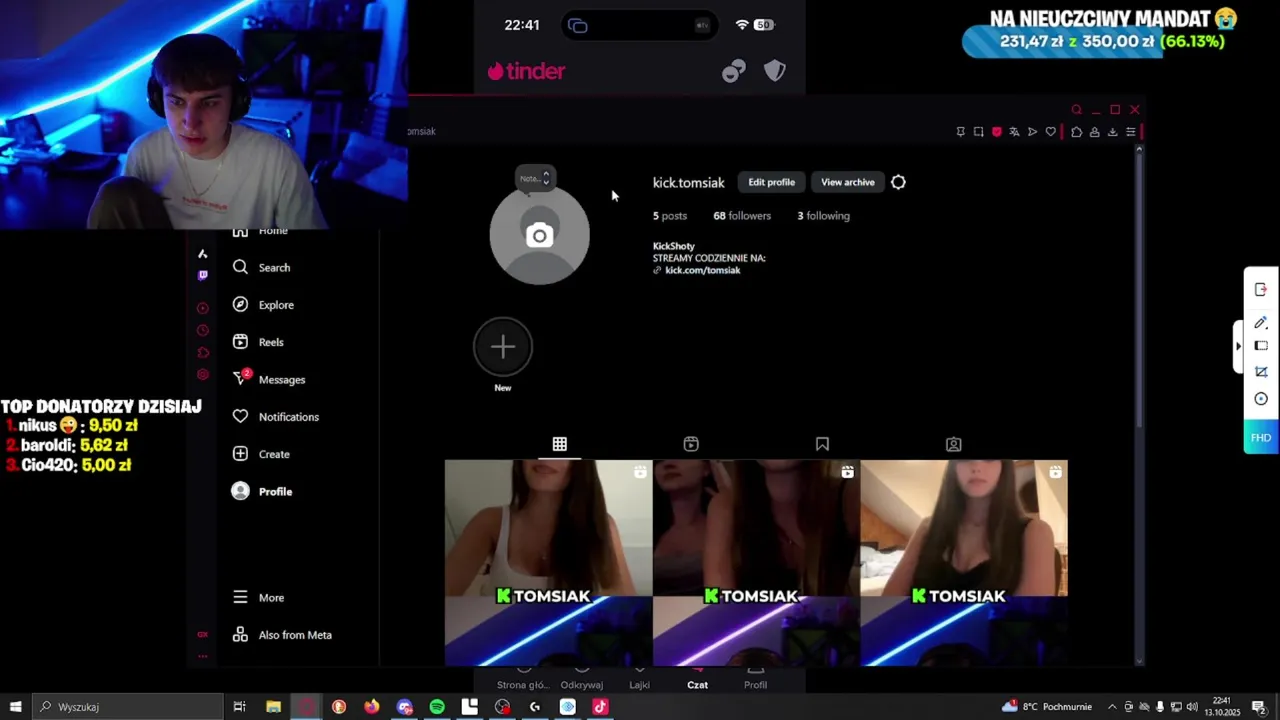Image resolution: width=1280 pixels, height=720 pixels.
Task: Click the Edit profile button
Action: tap(771, 182)
